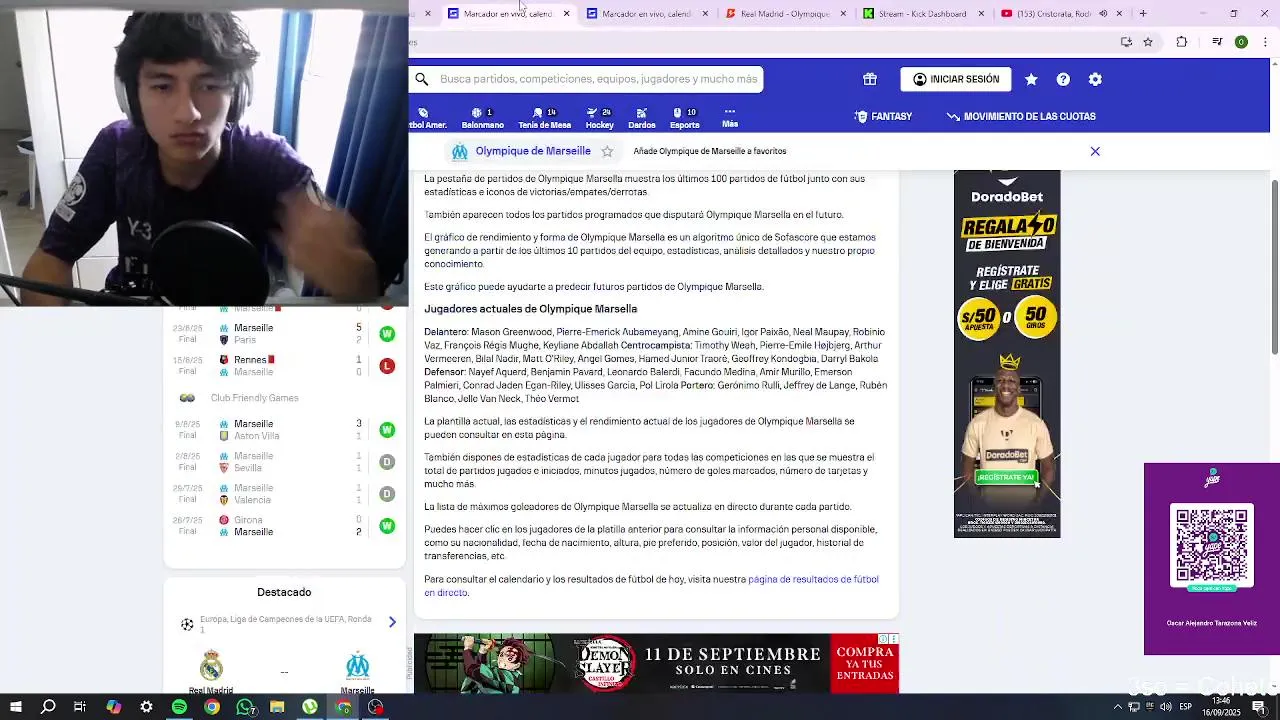Open the Windows Start menu
This screenshot has width=1280, height=720.
pos(16,707)
